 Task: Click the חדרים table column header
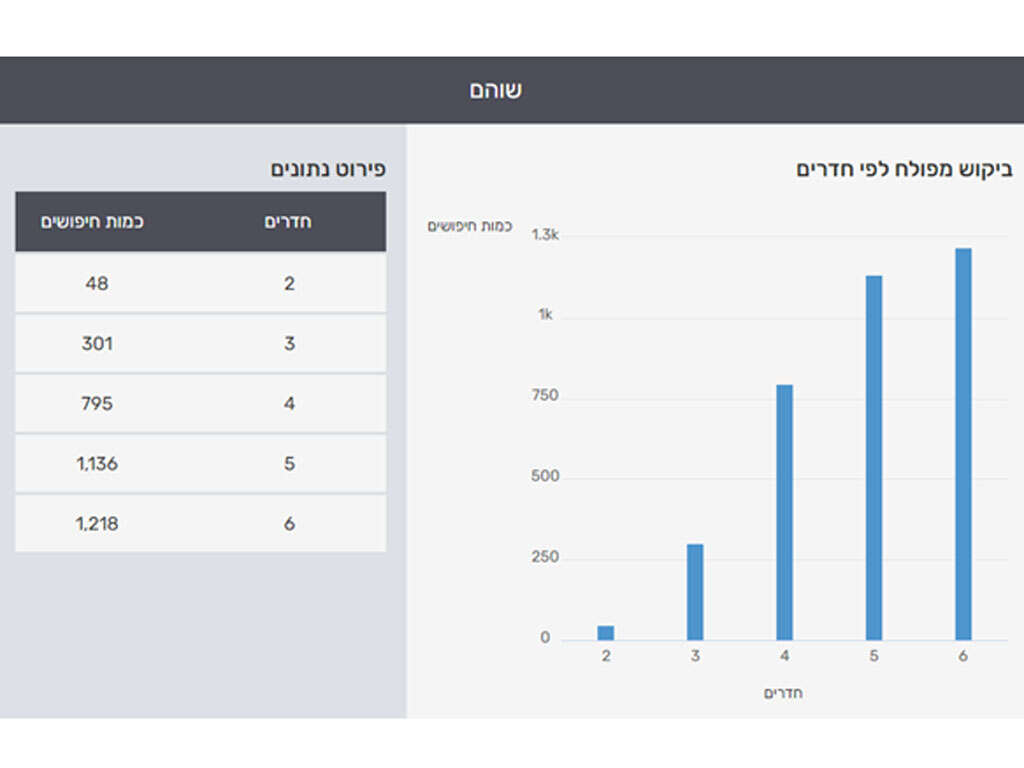[288, 222]
